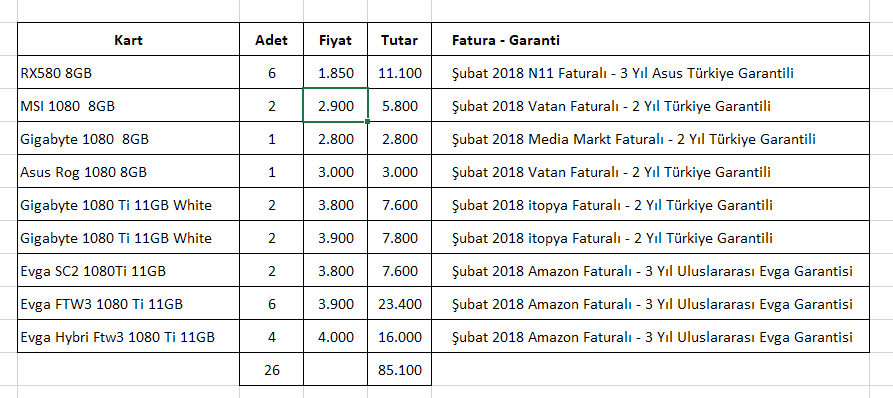Select the total quantity cell showing 26
The width and height of the screenshot is (893, 398).
pyautogui.click(x=271, y=369)
